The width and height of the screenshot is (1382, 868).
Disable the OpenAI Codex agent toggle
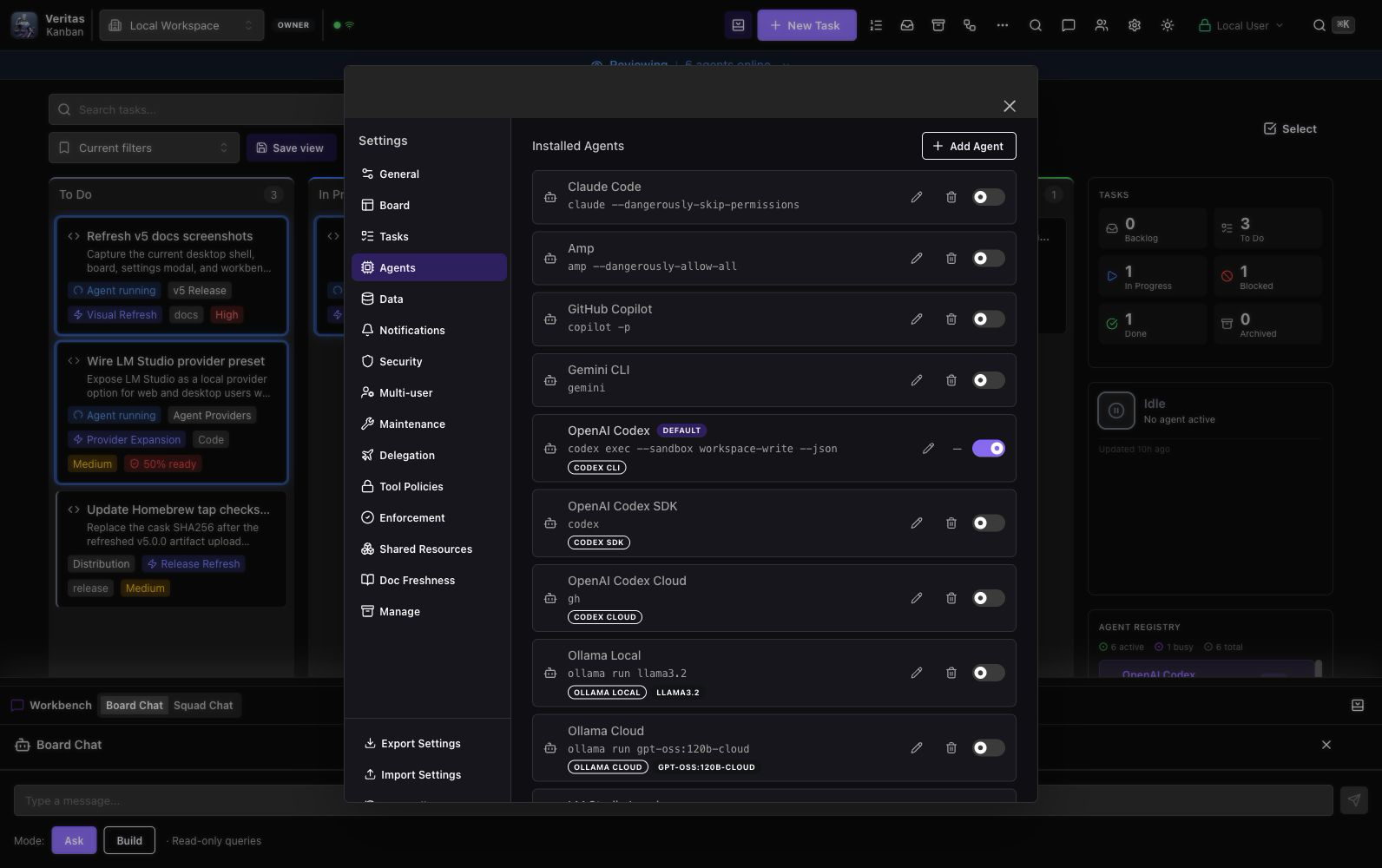pos(988,448)
